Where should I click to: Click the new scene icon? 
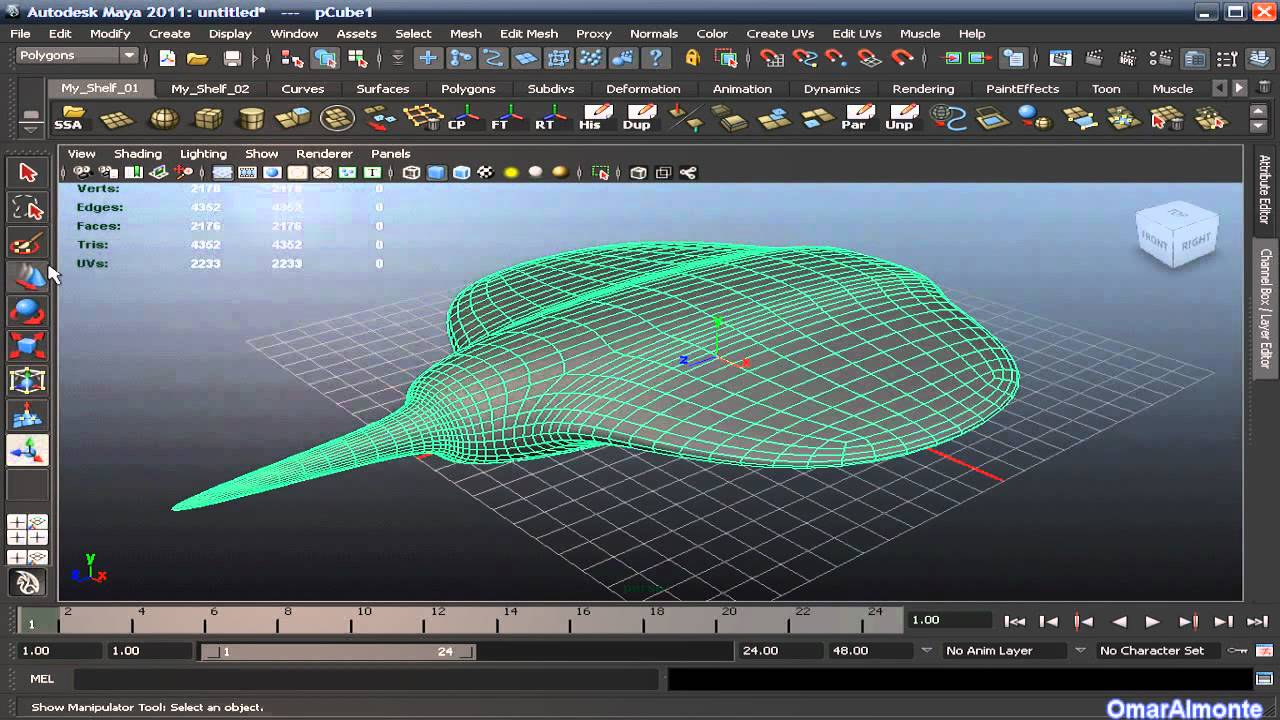pos(167,58)
